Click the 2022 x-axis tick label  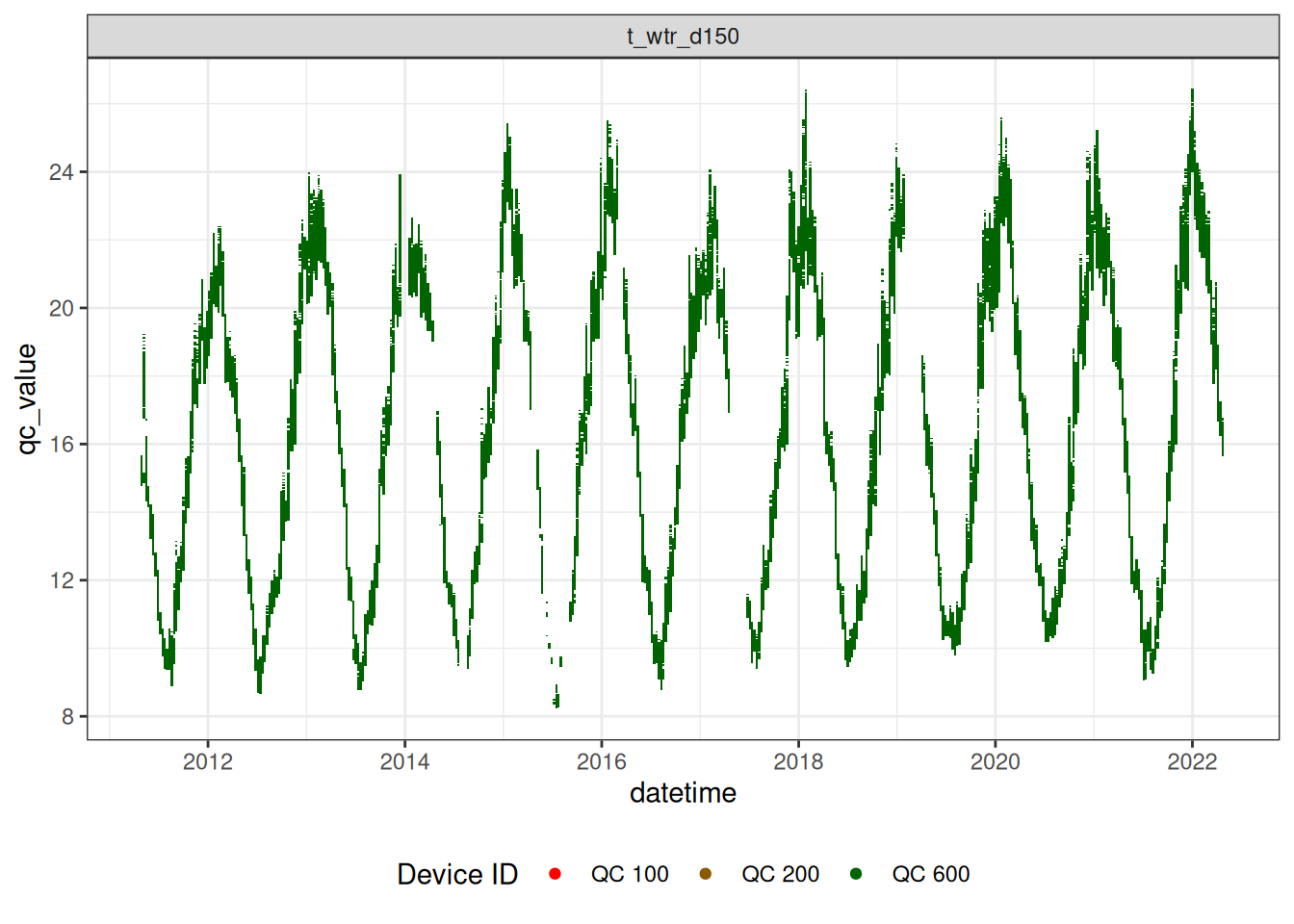[1192, 762]
